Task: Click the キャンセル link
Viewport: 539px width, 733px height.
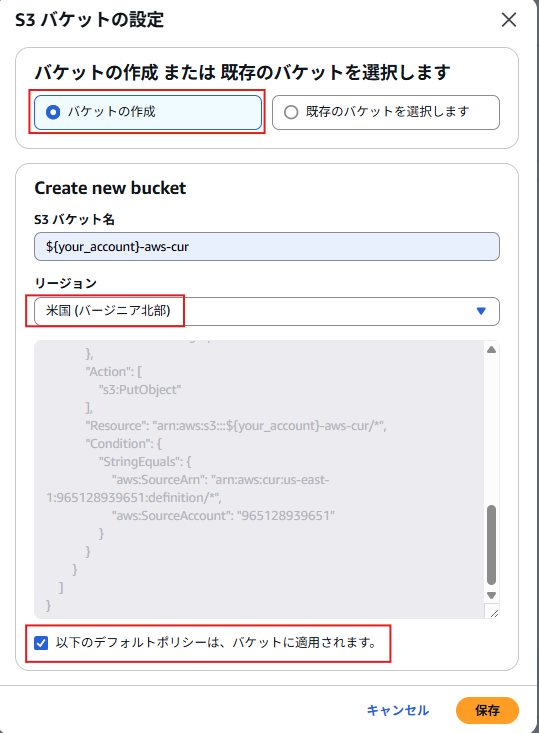Action: (x=398, y=710)
